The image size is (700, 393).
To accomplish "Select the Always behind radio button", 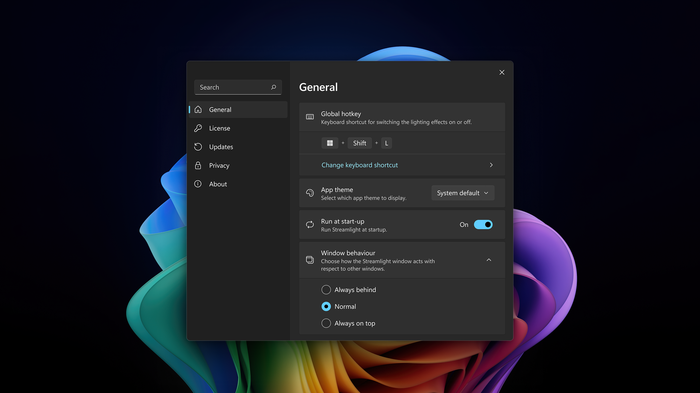I will pos(326,290).
